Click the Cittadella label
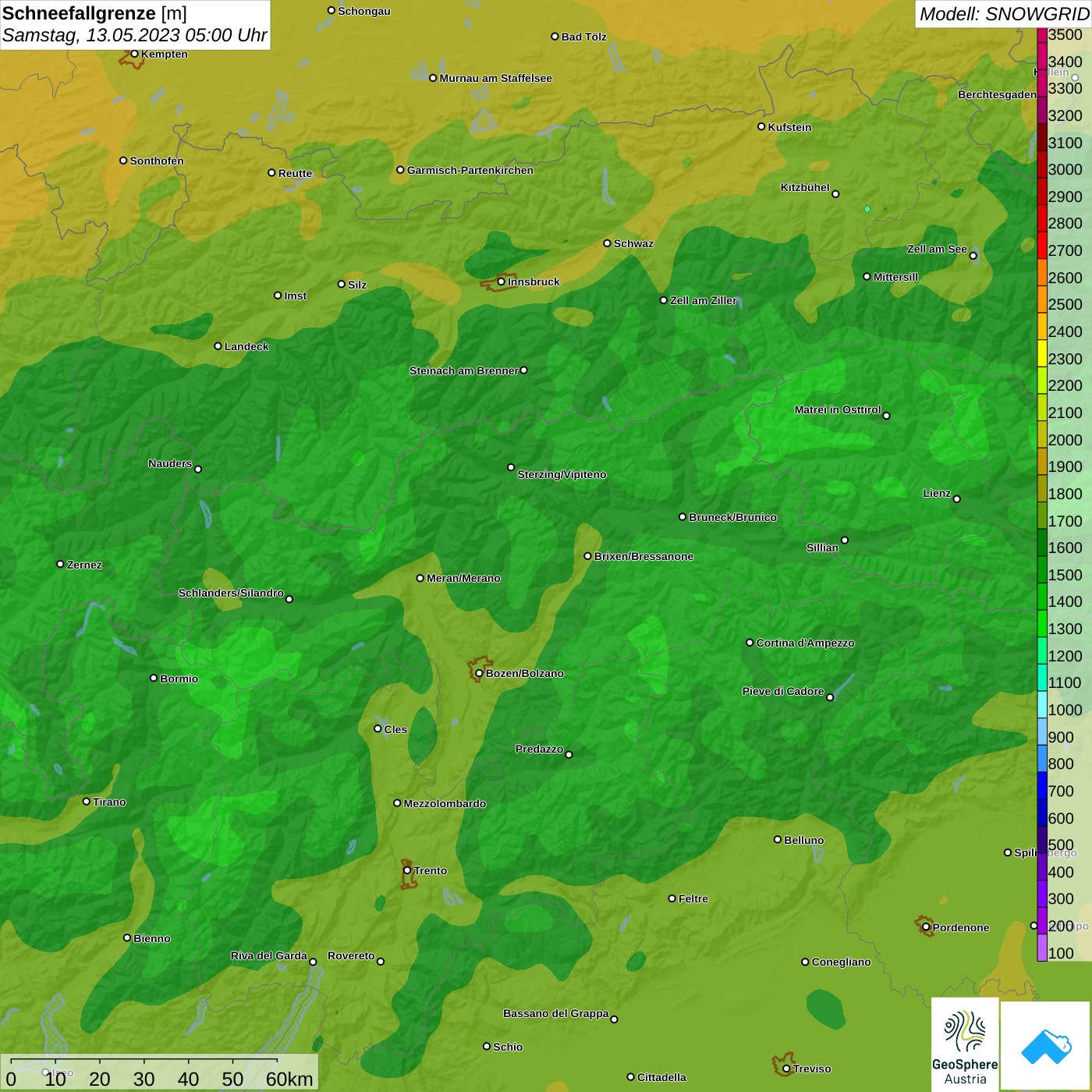 tap(661, 1077)
